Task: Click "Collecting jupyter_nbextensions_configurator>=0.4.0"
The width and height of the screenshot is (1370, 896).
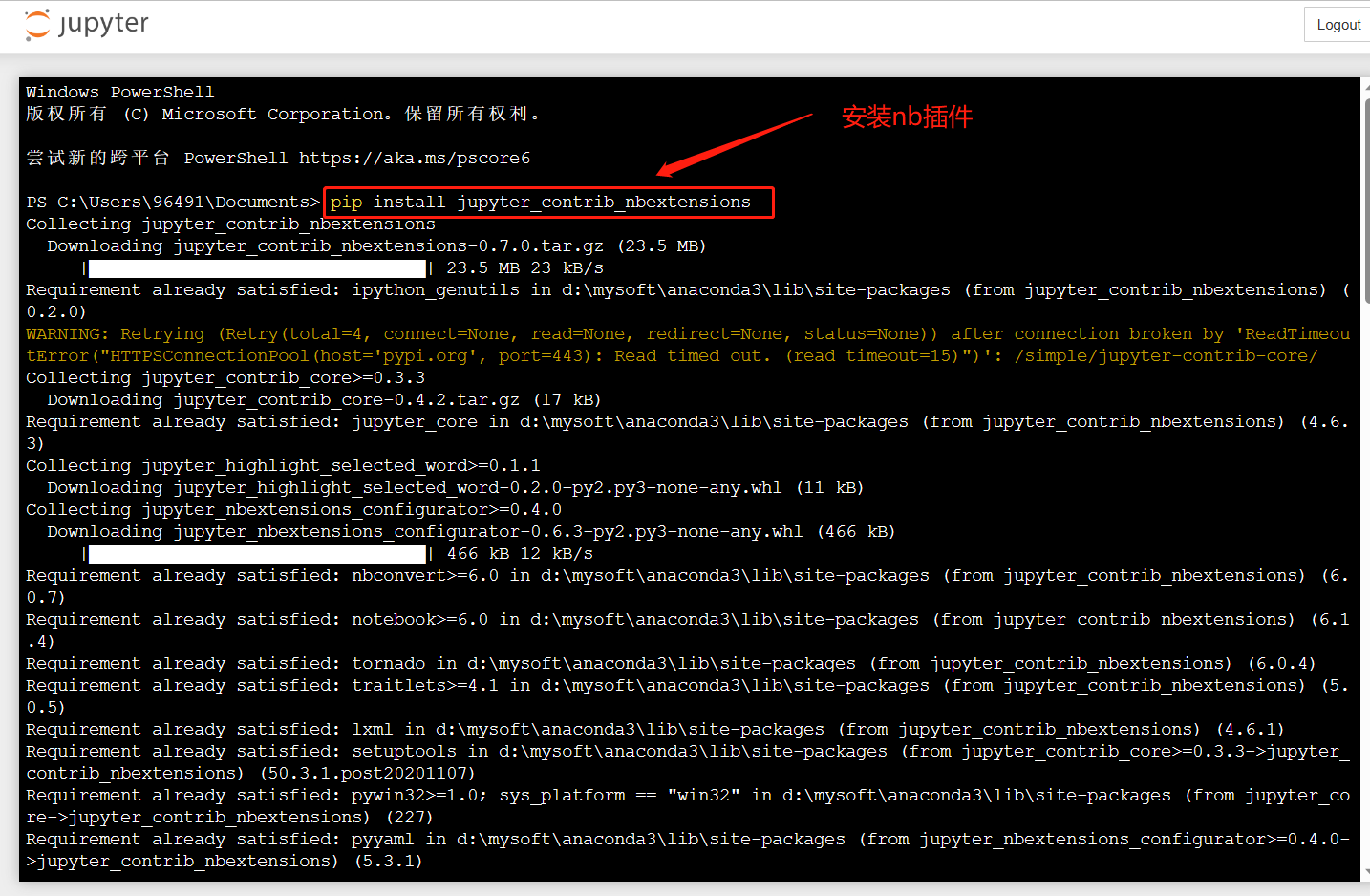Action: 293,509
